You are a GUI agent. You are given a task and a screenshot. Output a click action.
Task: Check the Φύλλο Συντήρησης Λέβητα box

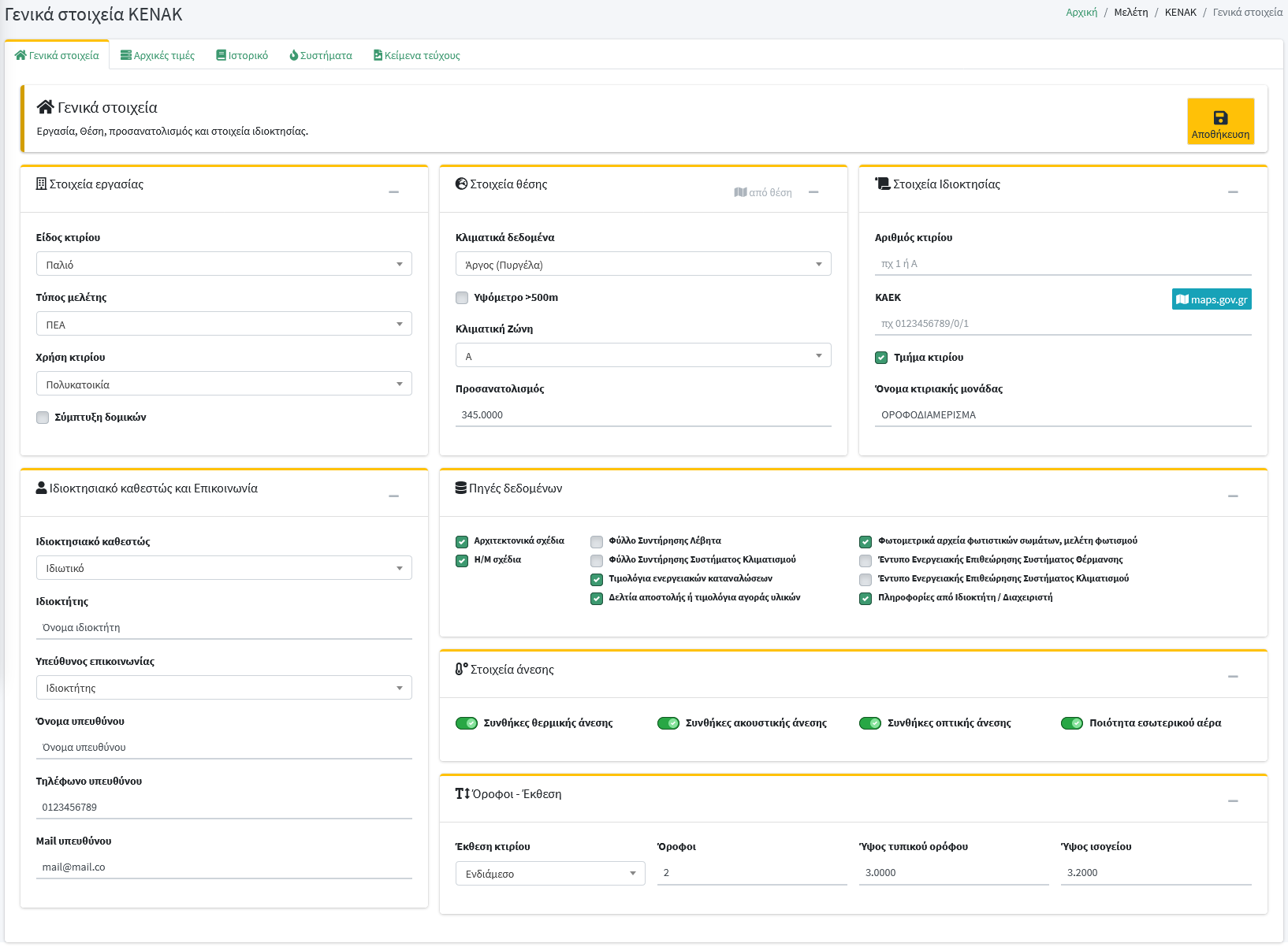point(597,541)
